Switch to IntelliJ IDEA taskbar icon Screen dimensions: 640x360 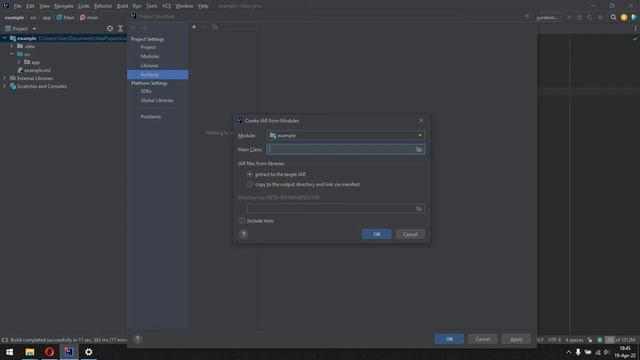pos(69,351)
